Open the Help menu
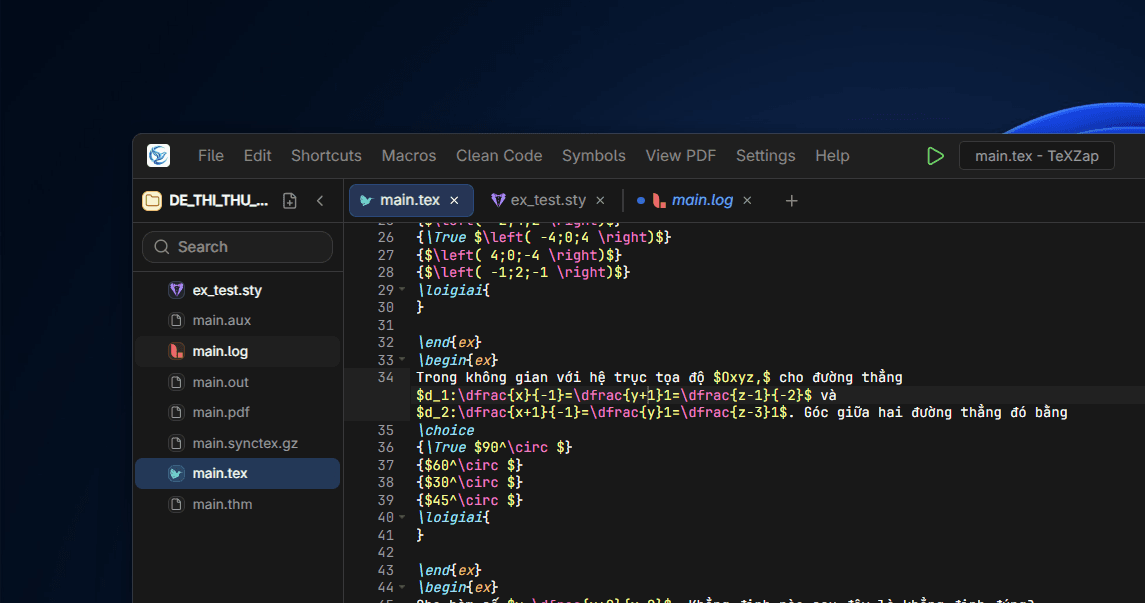 pos(832,155)
